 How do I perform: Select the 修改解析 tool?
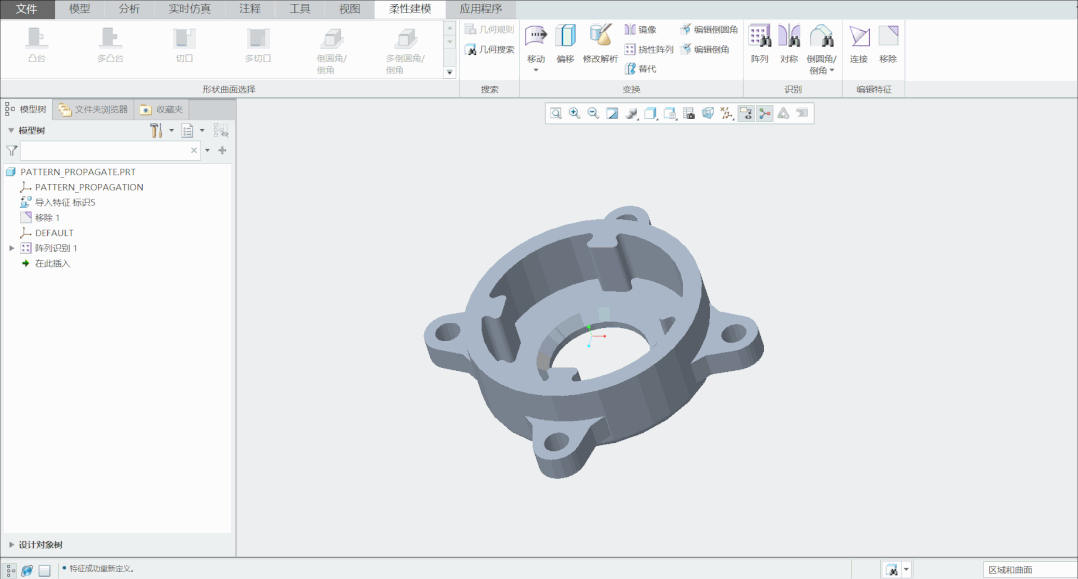pos(600,44)
